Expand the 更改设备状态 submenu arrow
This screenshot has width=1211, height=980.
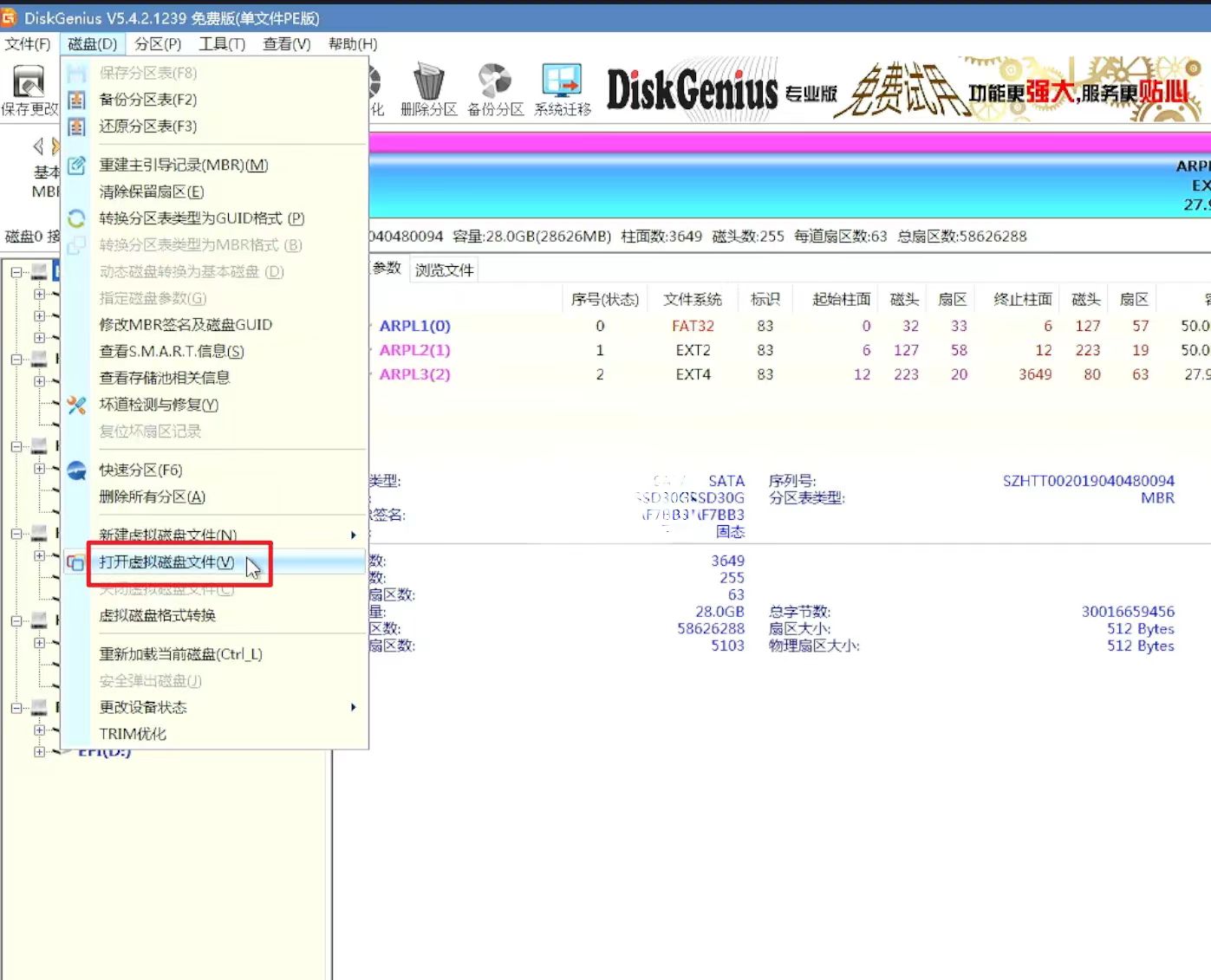353,707
